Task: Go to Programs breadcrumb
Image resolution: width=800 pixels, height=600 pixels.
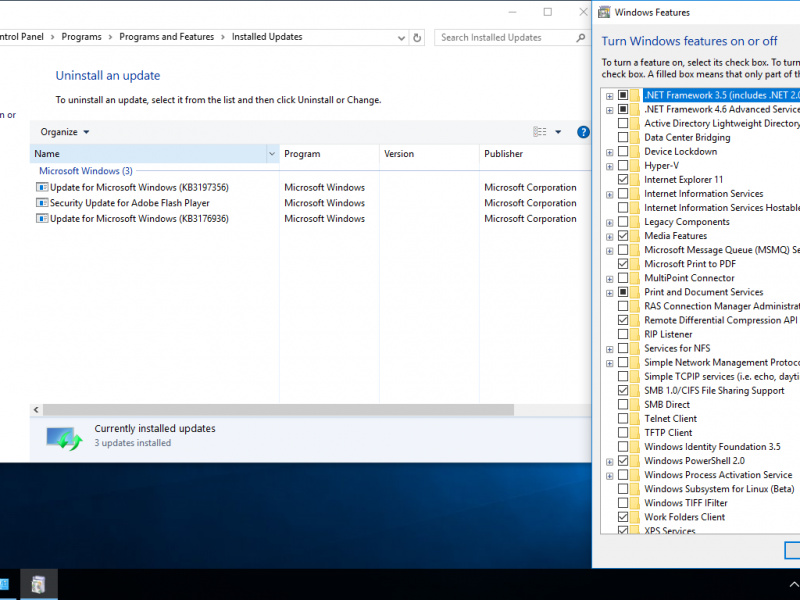Action: point(81,37)
